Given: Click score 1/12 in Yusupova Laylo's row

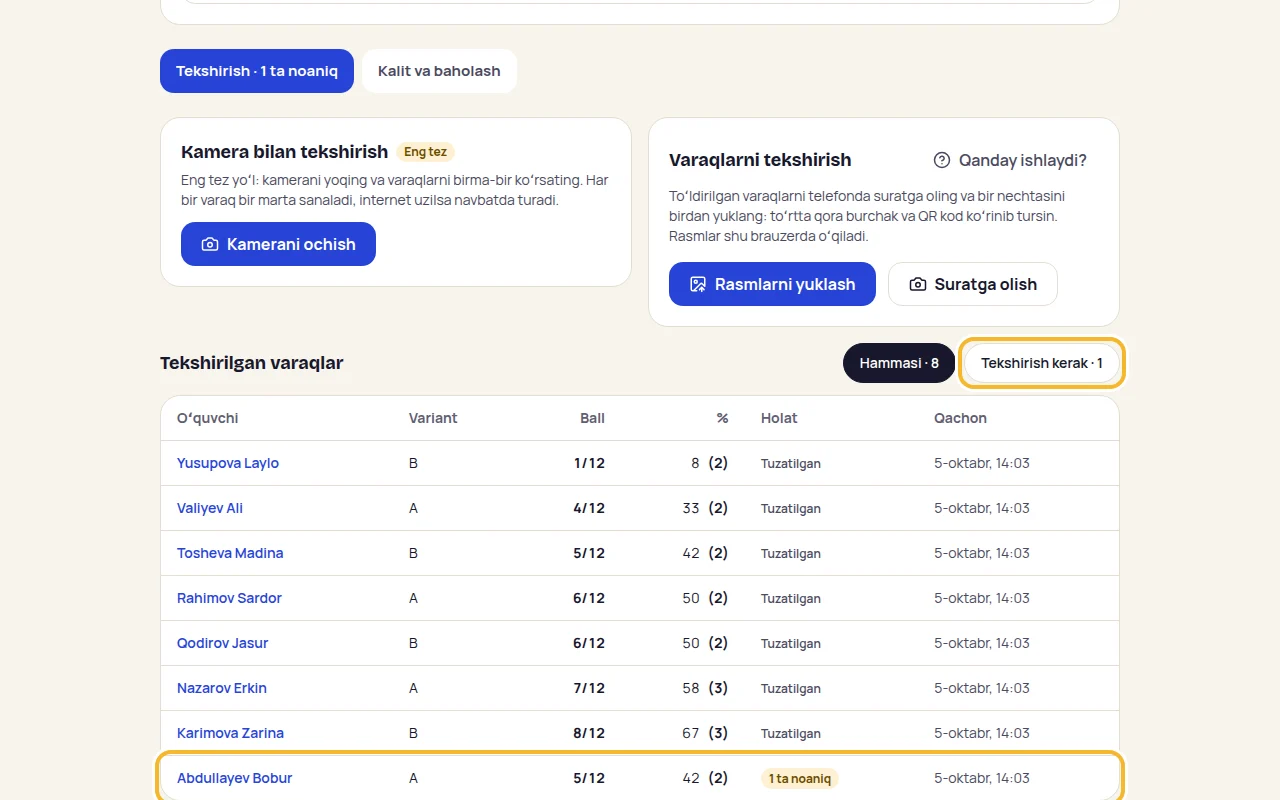Looking at the screenshot, I should (589, 463).
